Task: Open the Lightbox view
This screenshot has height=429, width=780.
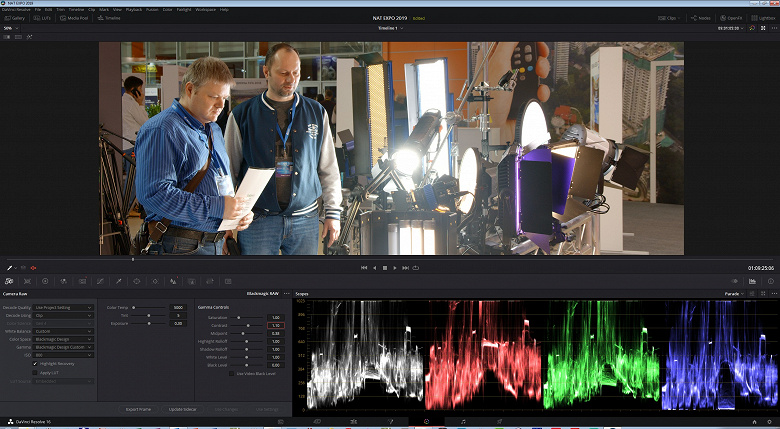Action: [x=762, y=18]
